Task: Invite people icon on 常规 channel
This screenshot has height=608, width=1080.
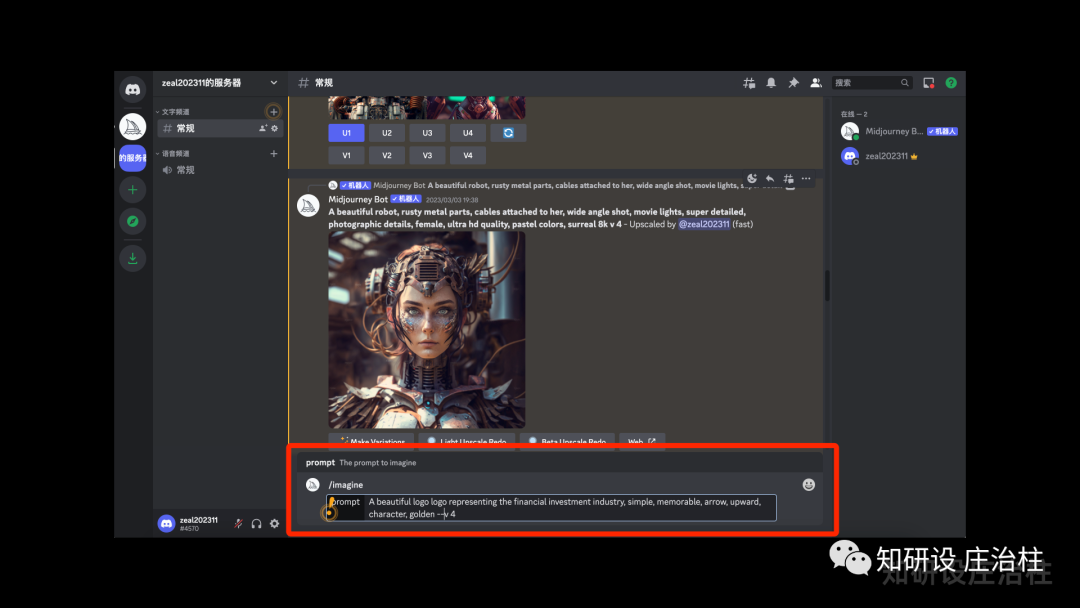Action: (x=262, y=128)
